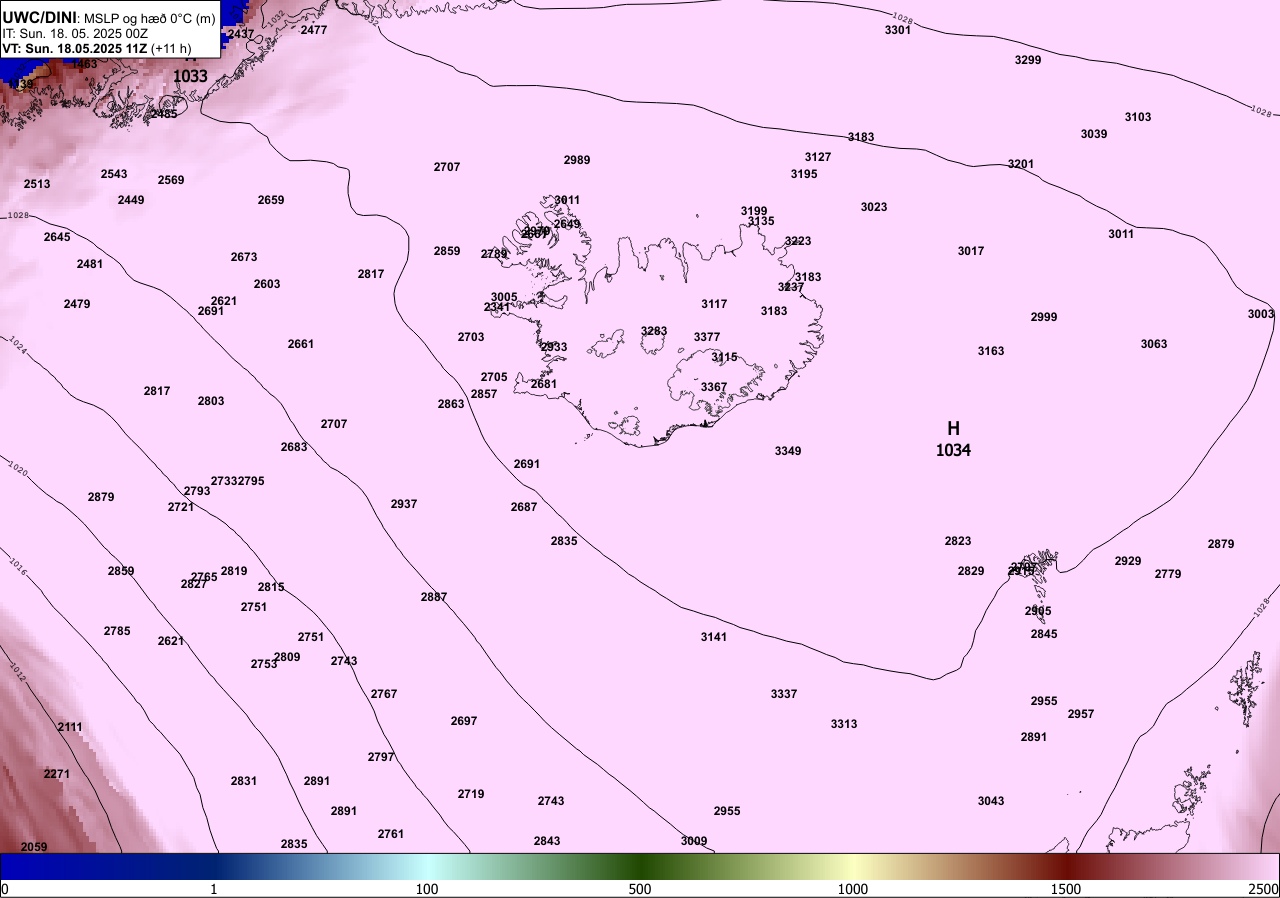Click the 2863 height value
The width and height of the screenshot is (1280, 898).
pyautogui.click(x=451, y=404)
